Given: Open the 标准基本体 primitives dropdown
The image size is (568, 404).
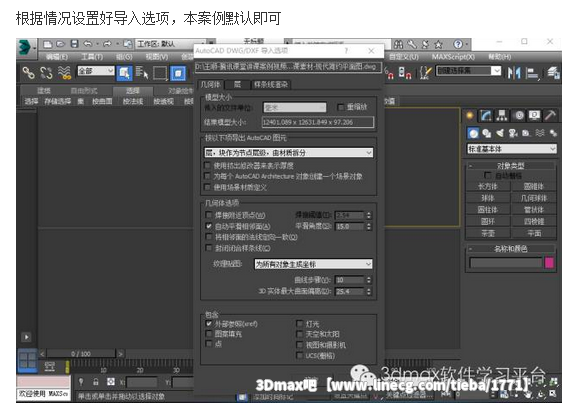Looking at the screenshot, I should (x=512, y=149).
